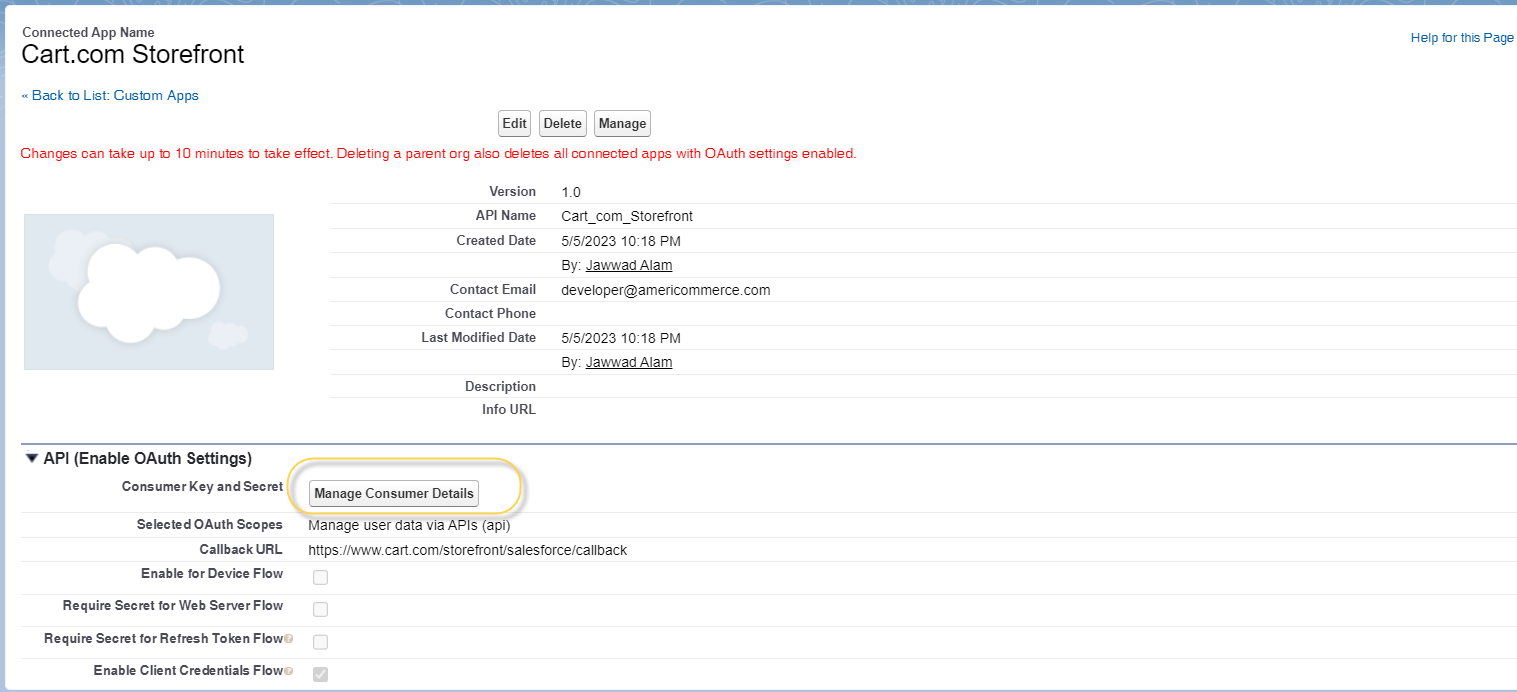The width and height of the screenshot is (1517, 692).
Task: Click the Version value 1.0
Action: (571, 192)
